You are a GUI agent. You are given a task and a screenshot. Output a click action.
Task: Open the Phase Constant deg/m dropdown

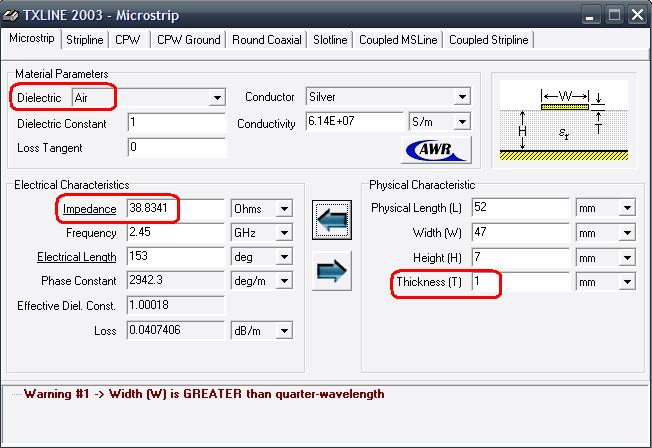coord(284,281)
